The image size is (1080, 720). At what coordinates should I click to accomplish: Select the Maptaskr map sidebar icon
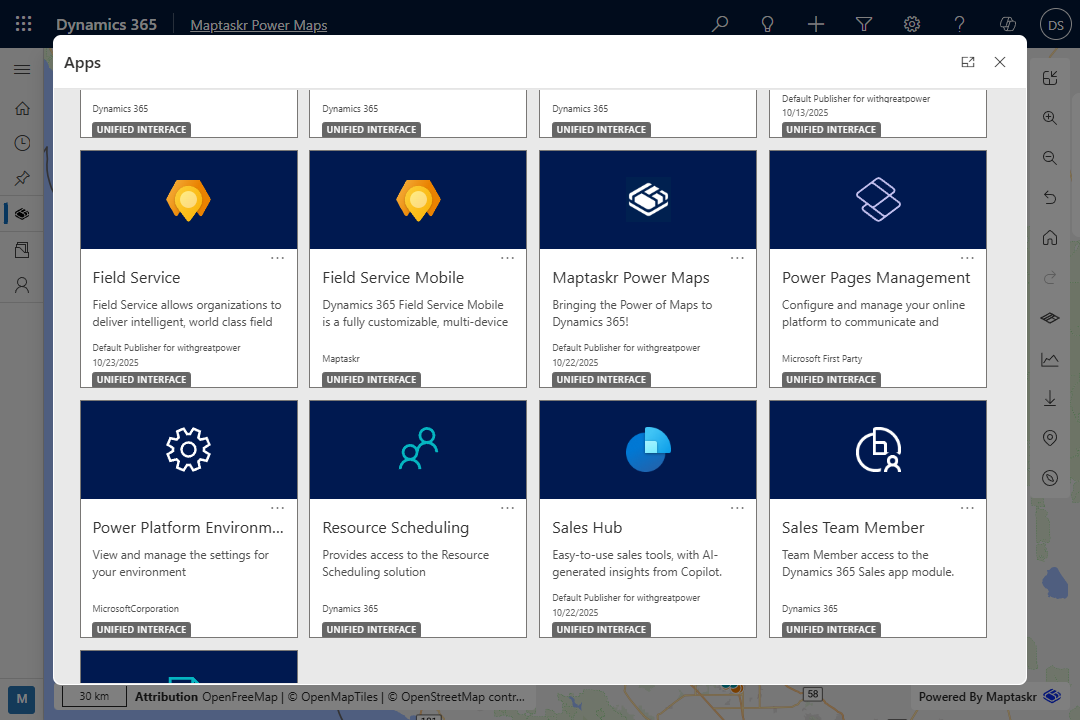pos(22,214)
